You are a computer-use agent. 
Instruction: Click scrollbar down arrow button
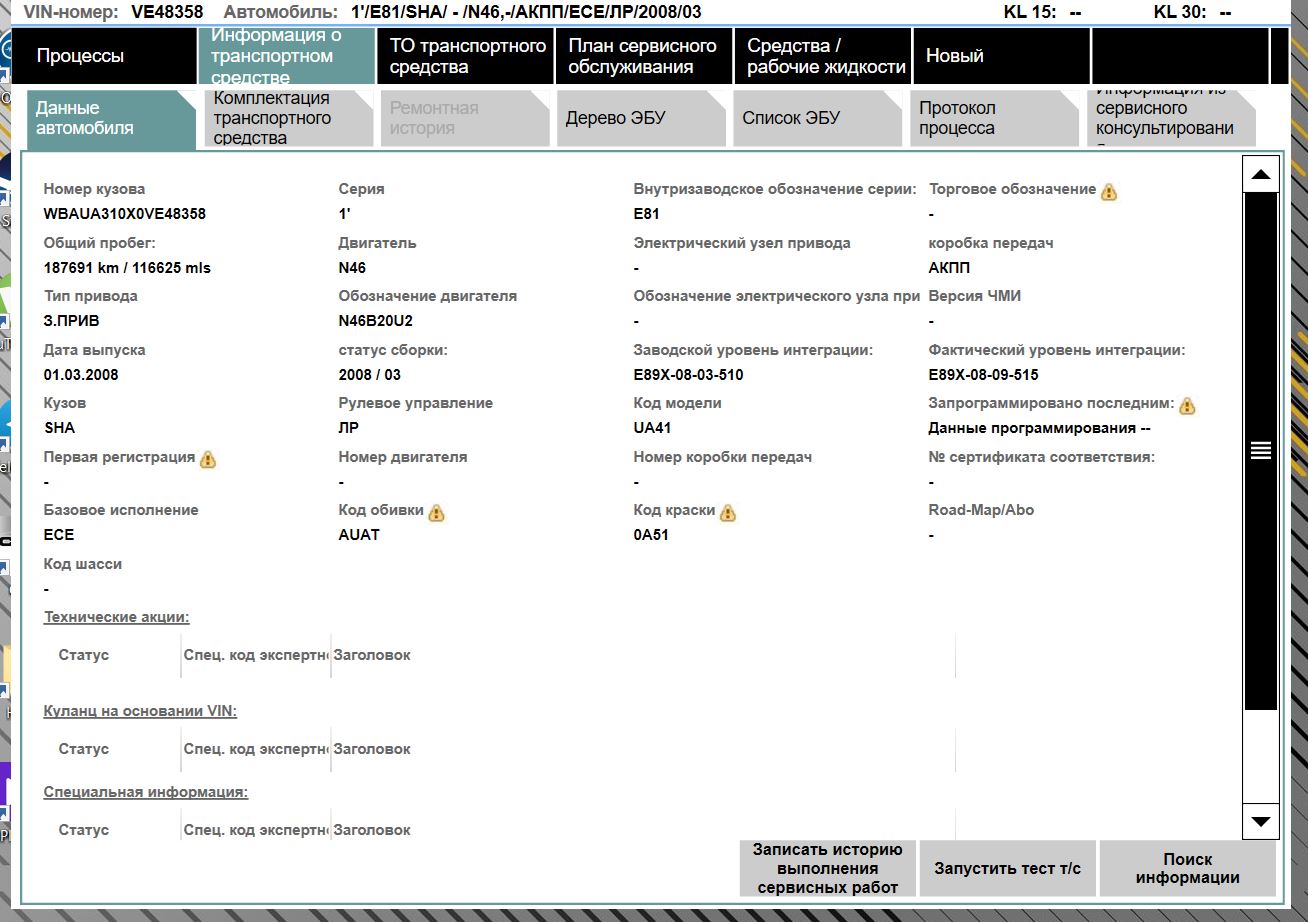(1260, 821)
